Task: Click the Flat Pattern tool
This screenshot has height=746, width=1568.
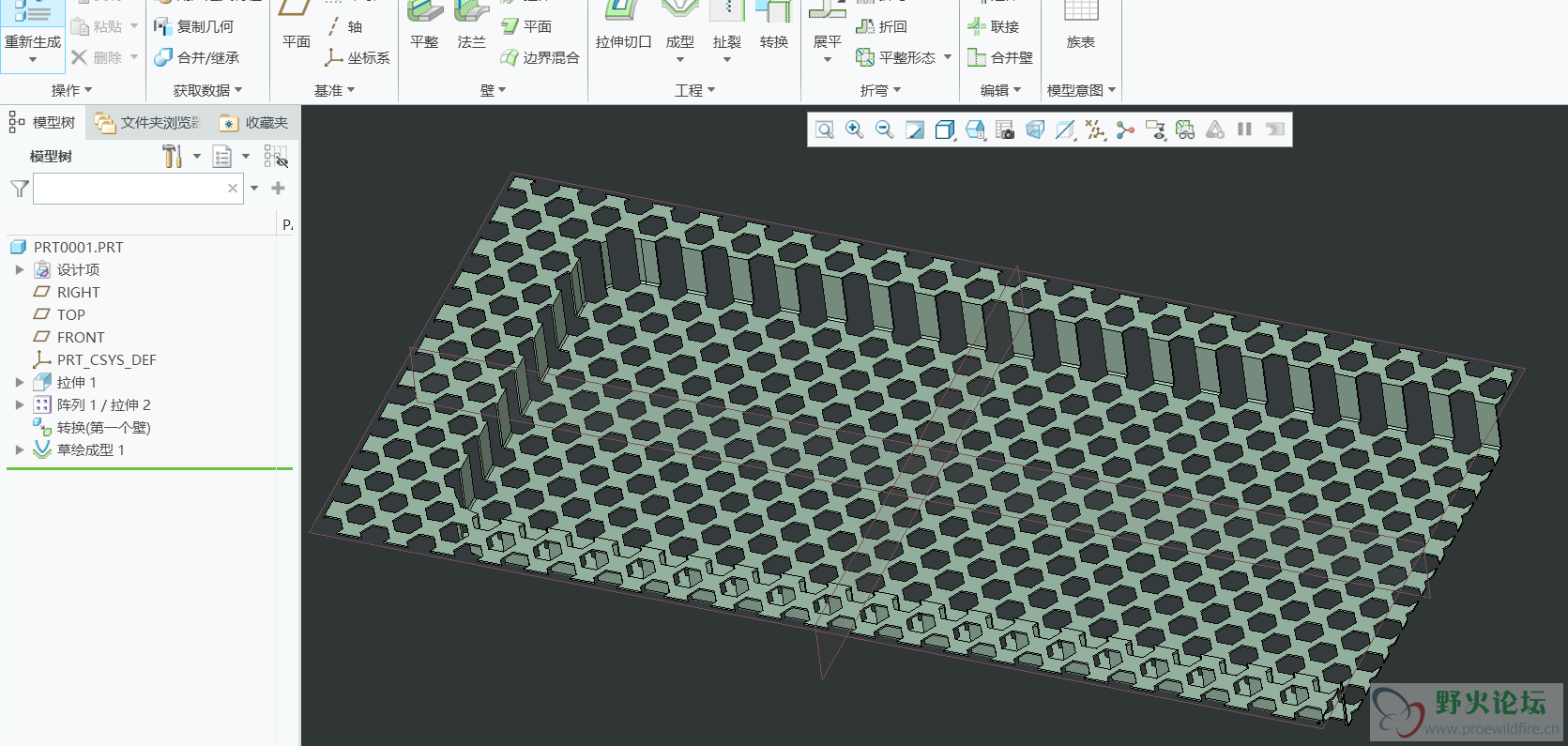Action: 896,57
